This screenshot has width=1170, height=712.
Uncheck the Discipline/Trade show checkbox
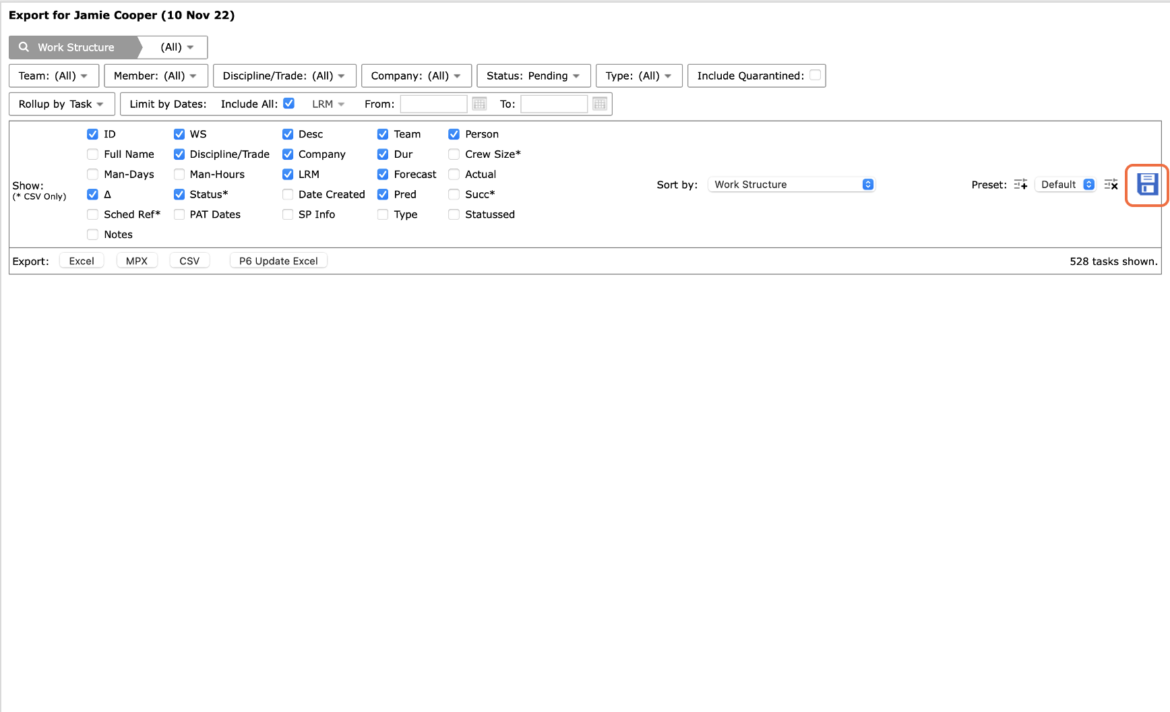(x=179, y=154)
